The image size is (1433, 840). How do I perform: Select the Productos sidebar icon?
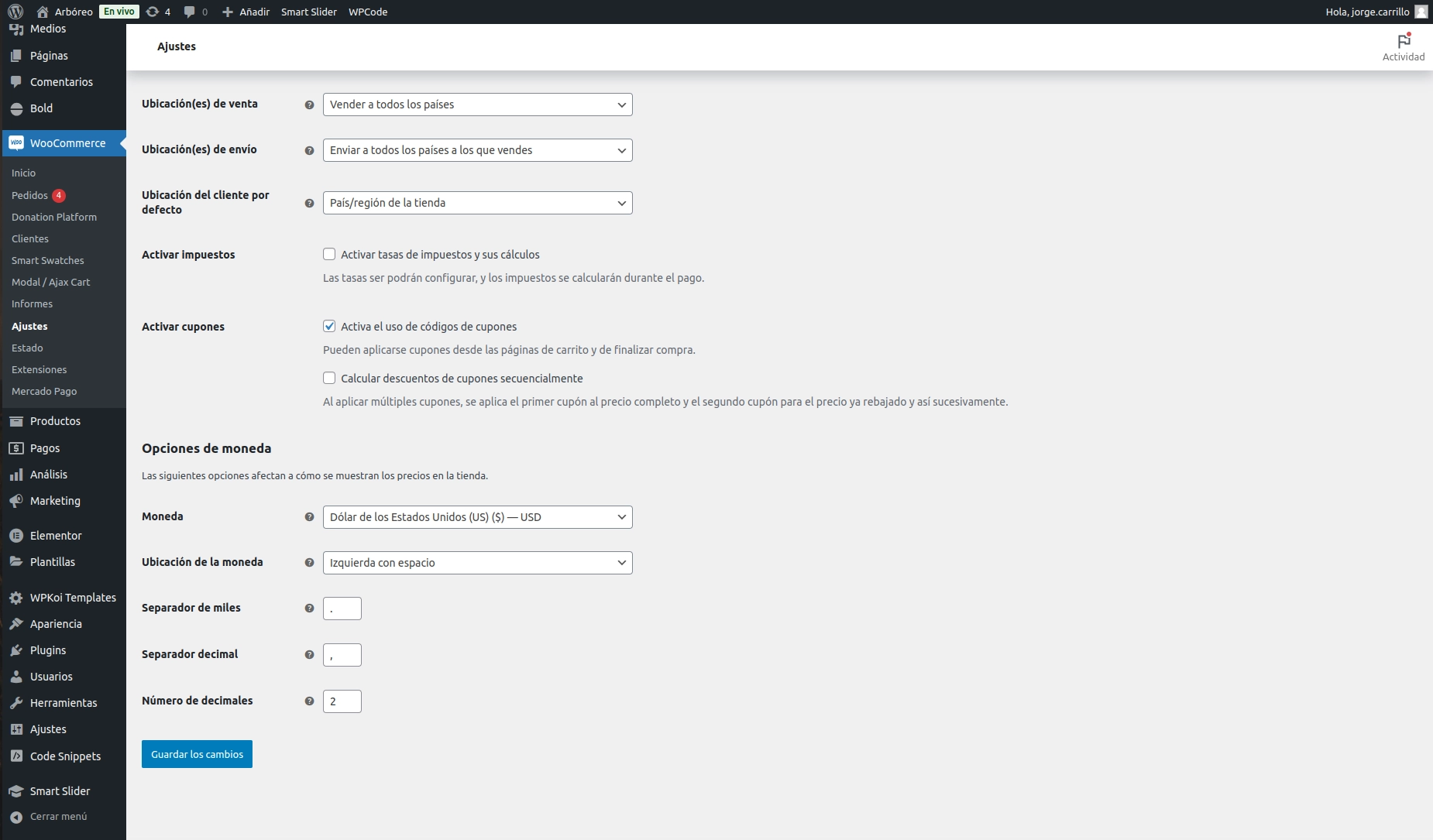[x=16, y=420]
